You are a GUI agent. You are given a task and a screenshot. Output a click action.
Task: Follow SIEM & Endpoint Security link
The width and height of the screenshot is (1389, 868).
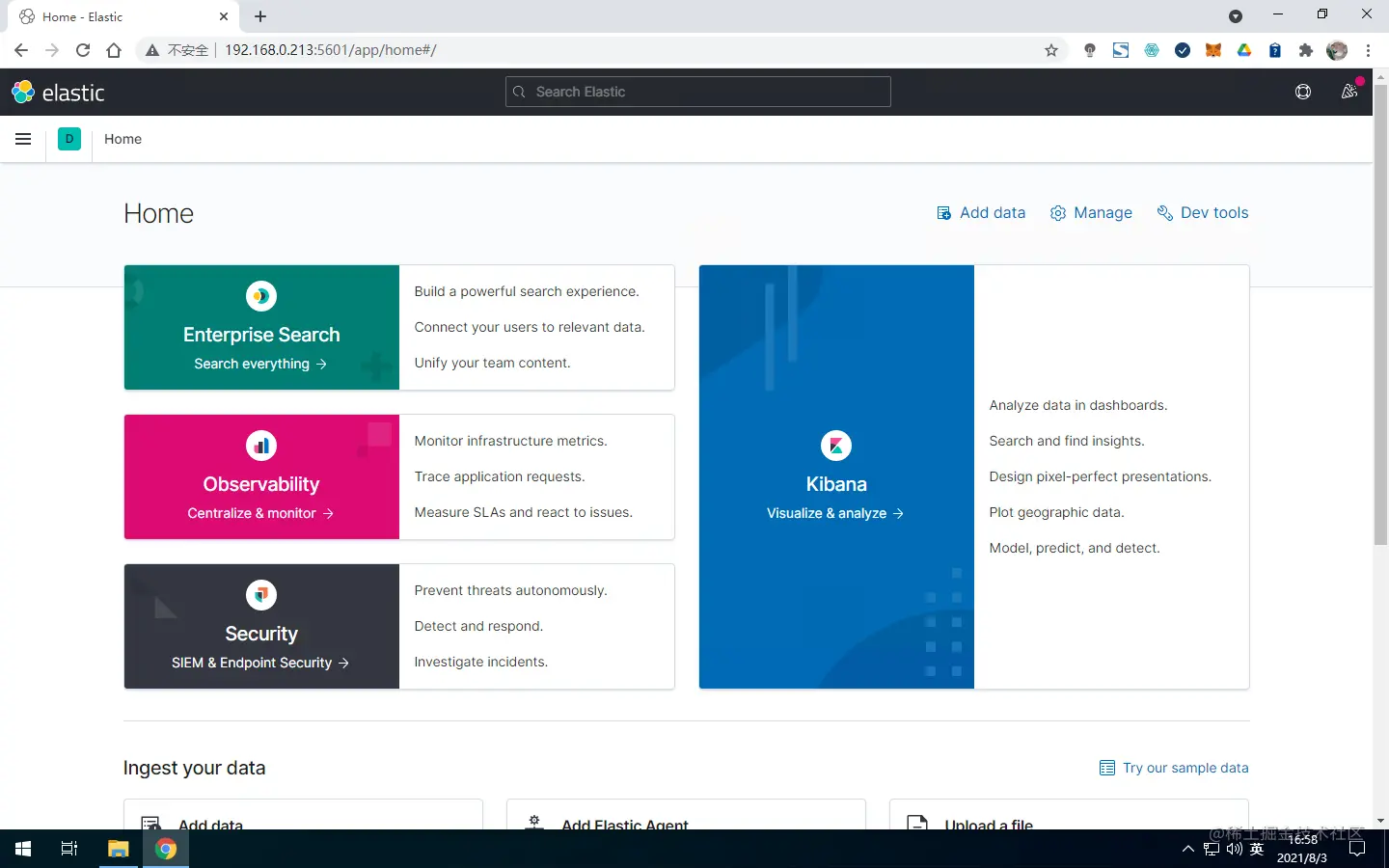pyautogui.click(x=260, y=663)
